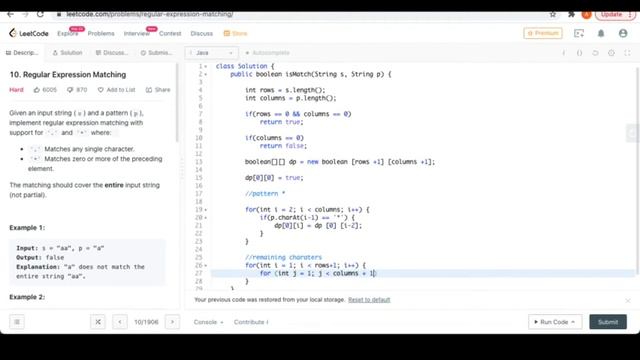Open the Interview menu item
This screenshot has width=640, height=360.
tap(137, 33)
